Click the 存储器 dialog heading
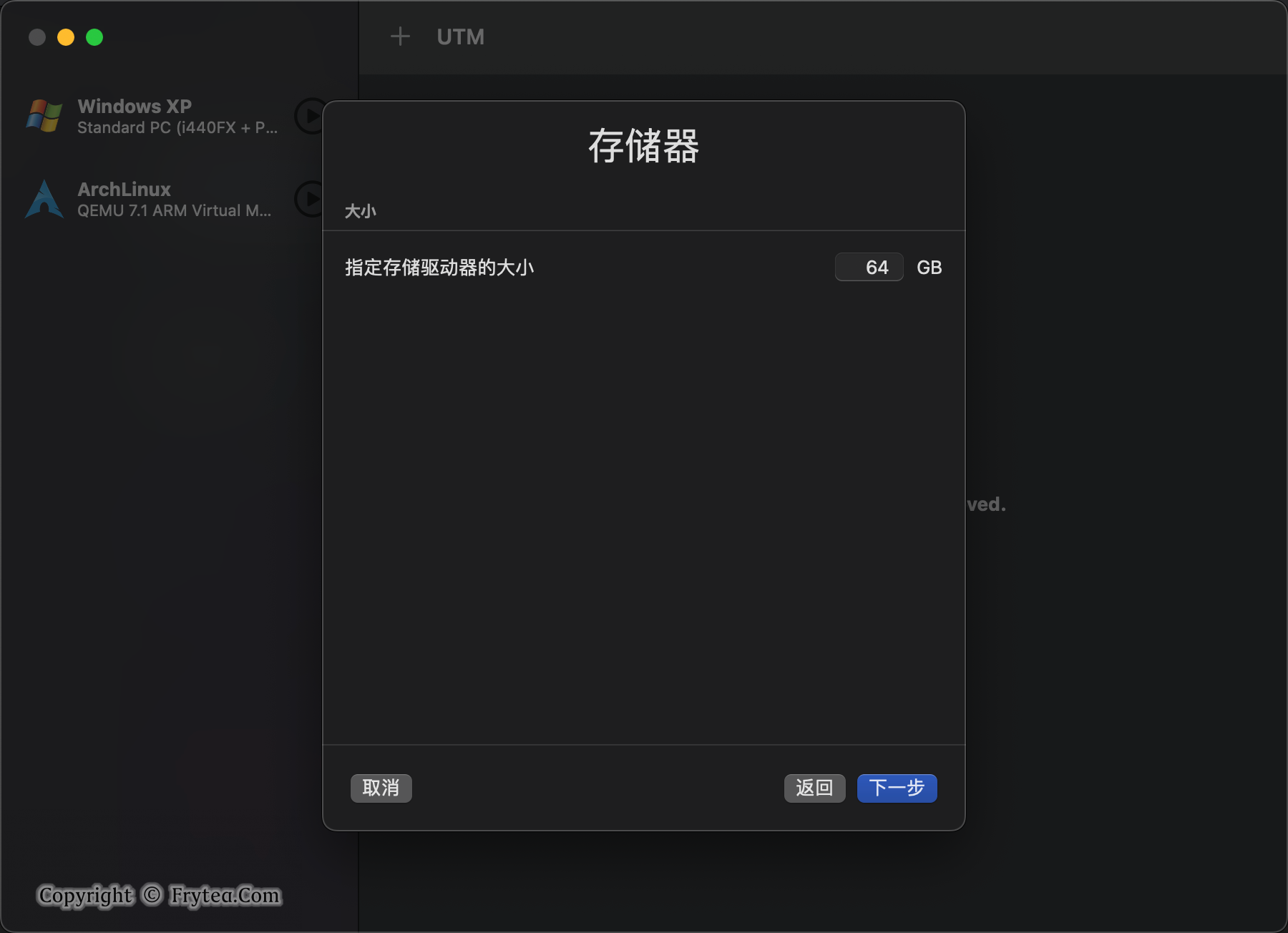 [643, 146]
